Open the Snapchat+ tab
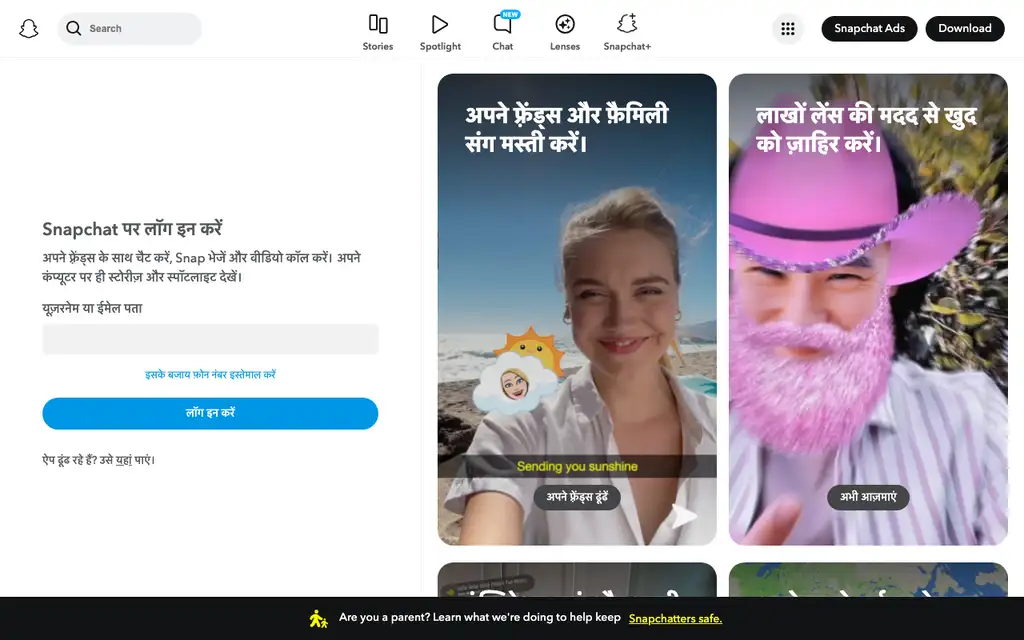Viewport: 1024px width, 640px height. tap(627, 33)
